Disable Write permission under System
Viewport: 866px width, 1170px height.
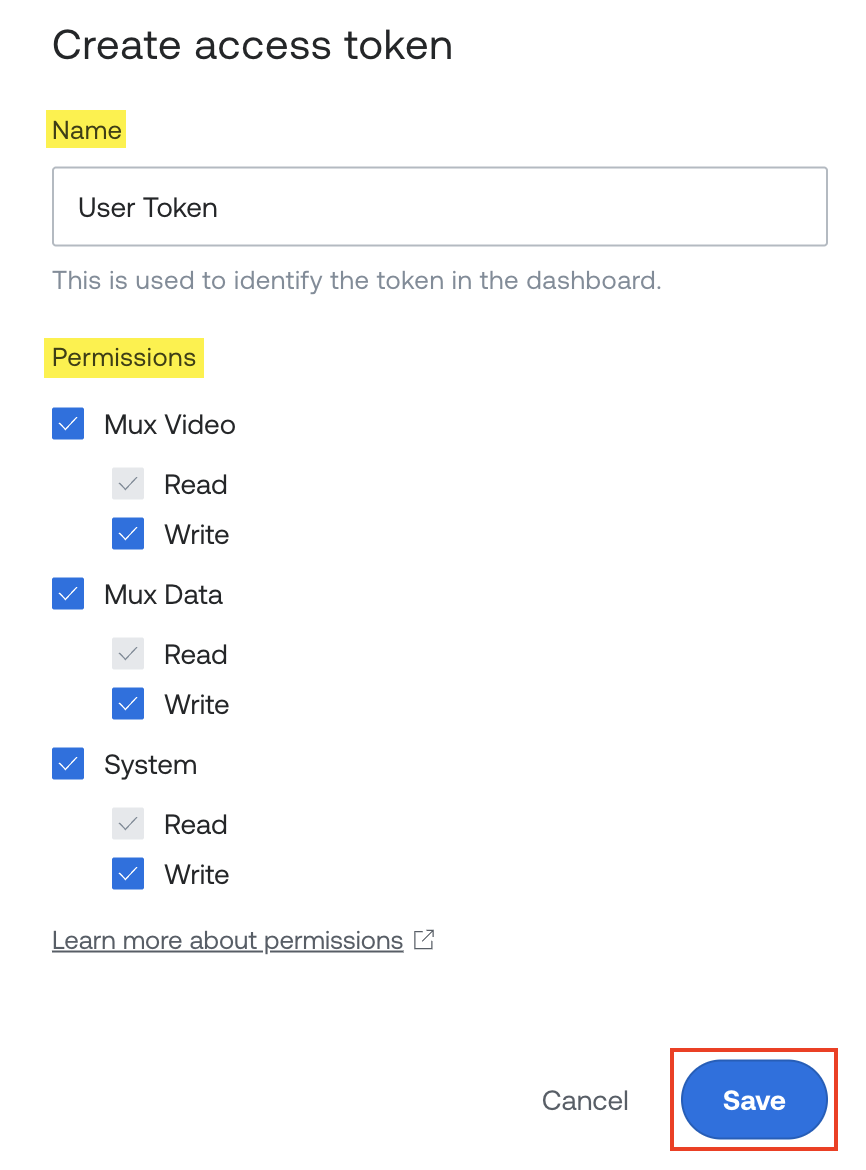[127, 873]
